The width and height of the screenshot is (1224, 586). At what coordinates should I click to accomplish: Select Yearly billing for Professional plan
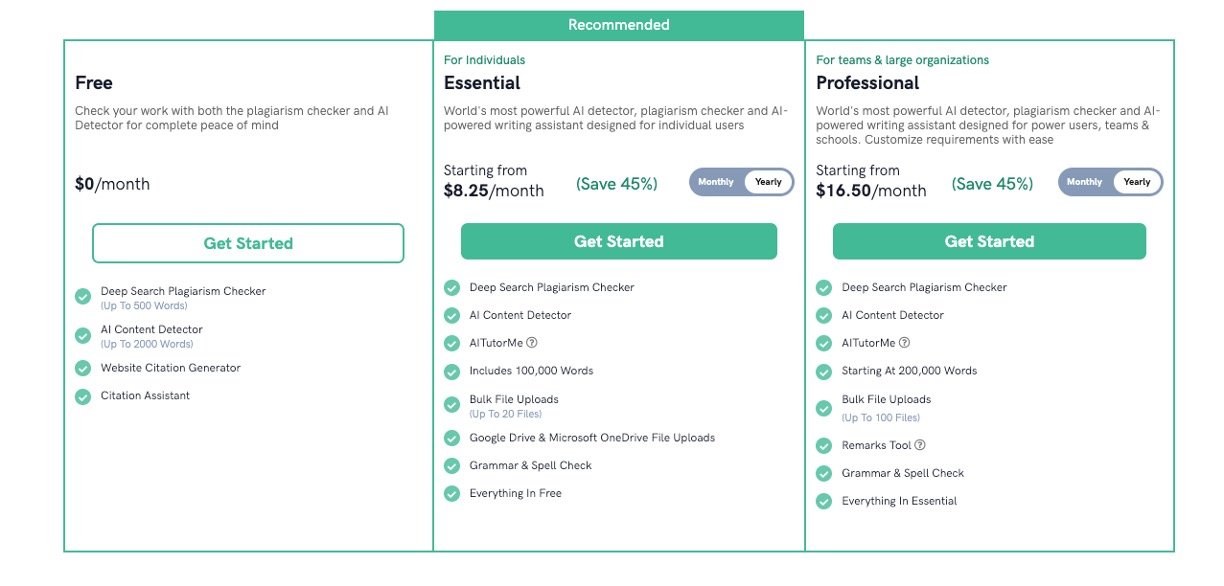tap(1137, 182)
